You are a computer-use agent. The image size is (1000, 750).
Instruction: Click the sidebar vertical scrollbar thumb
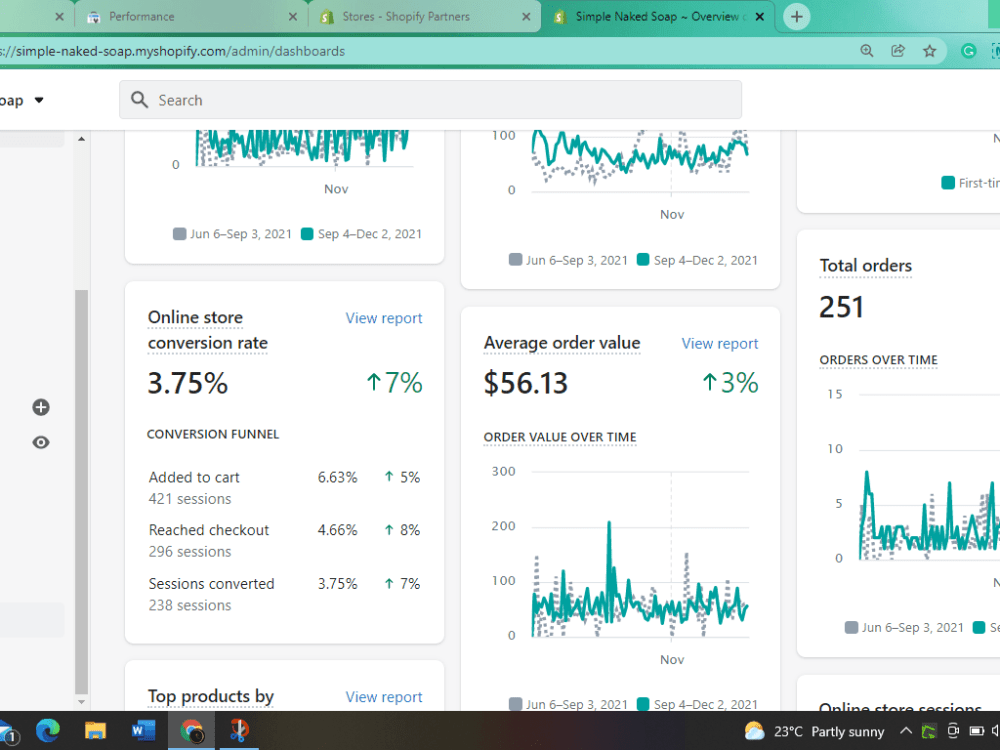(82, 492)
